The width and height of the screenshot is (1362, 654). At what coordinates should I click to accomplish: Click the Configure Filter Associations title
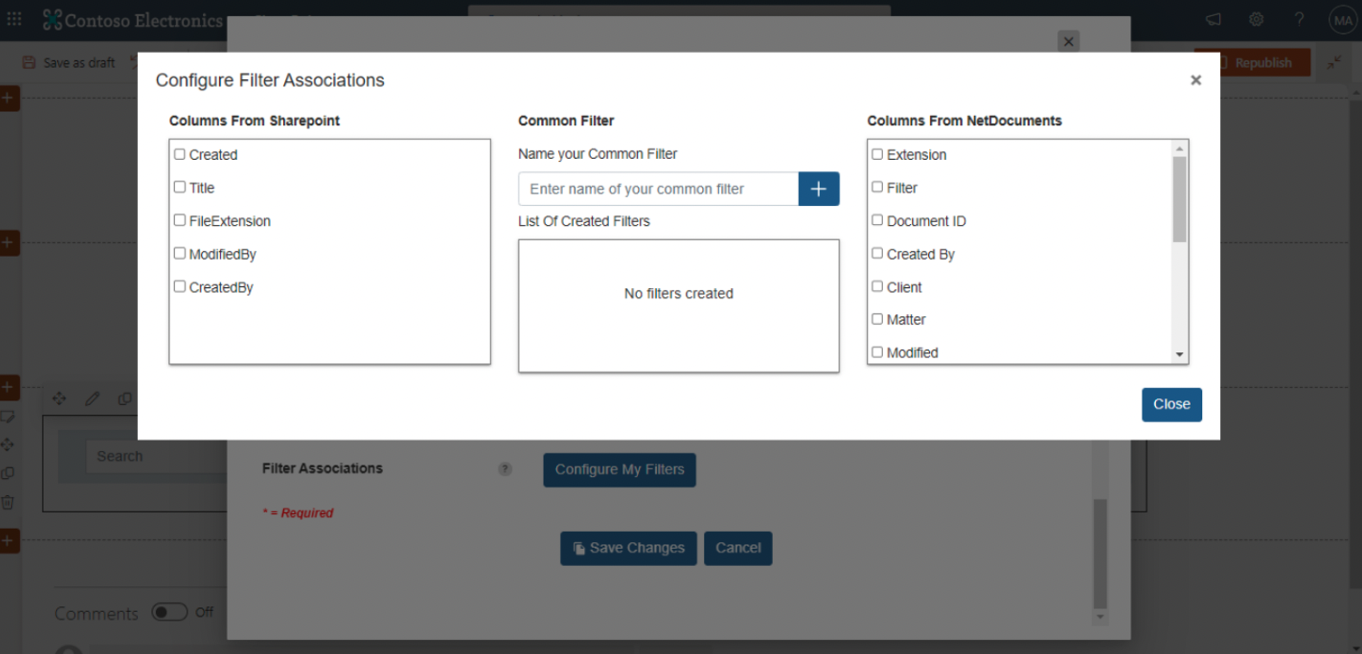click(270, 80)
